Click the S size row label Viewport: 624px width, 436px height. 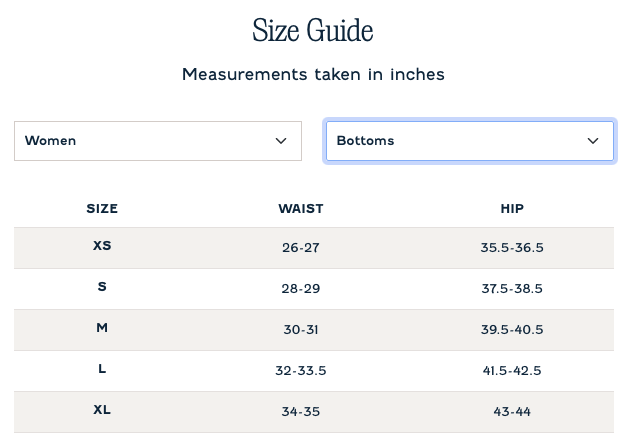point(102,286)
